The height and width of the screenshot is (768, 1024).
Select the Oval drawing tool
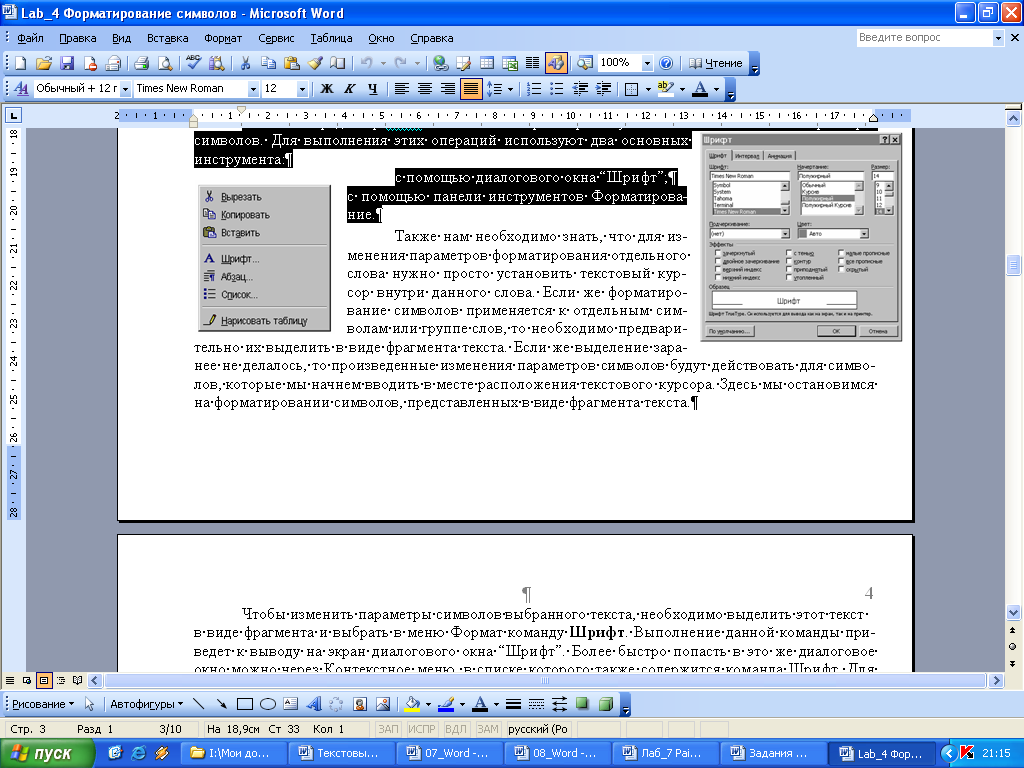coord(268,704)
